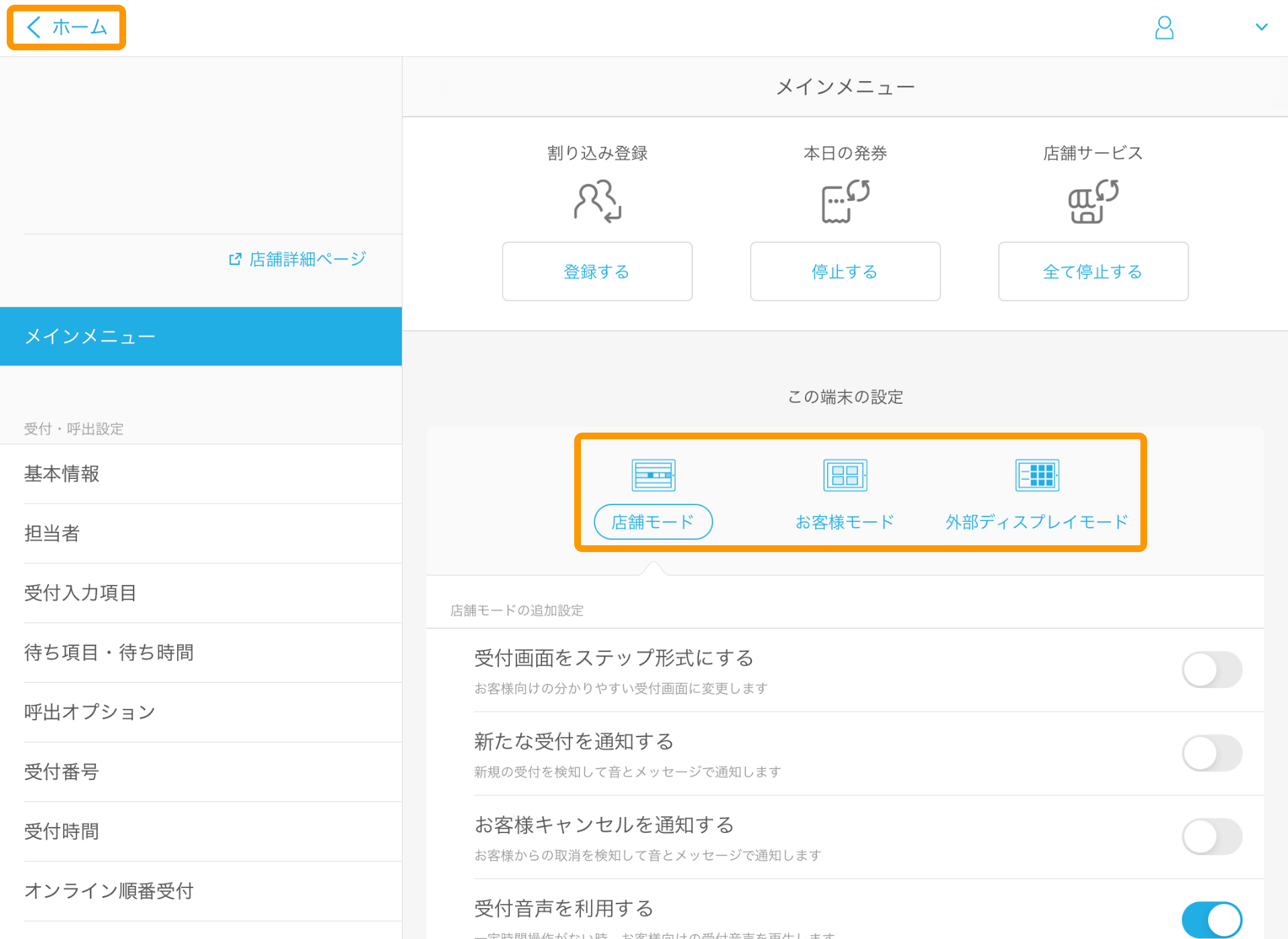The image size is (1288, 939).
Task: Navigate back with the ホーム button
Action: click(66, 27)
